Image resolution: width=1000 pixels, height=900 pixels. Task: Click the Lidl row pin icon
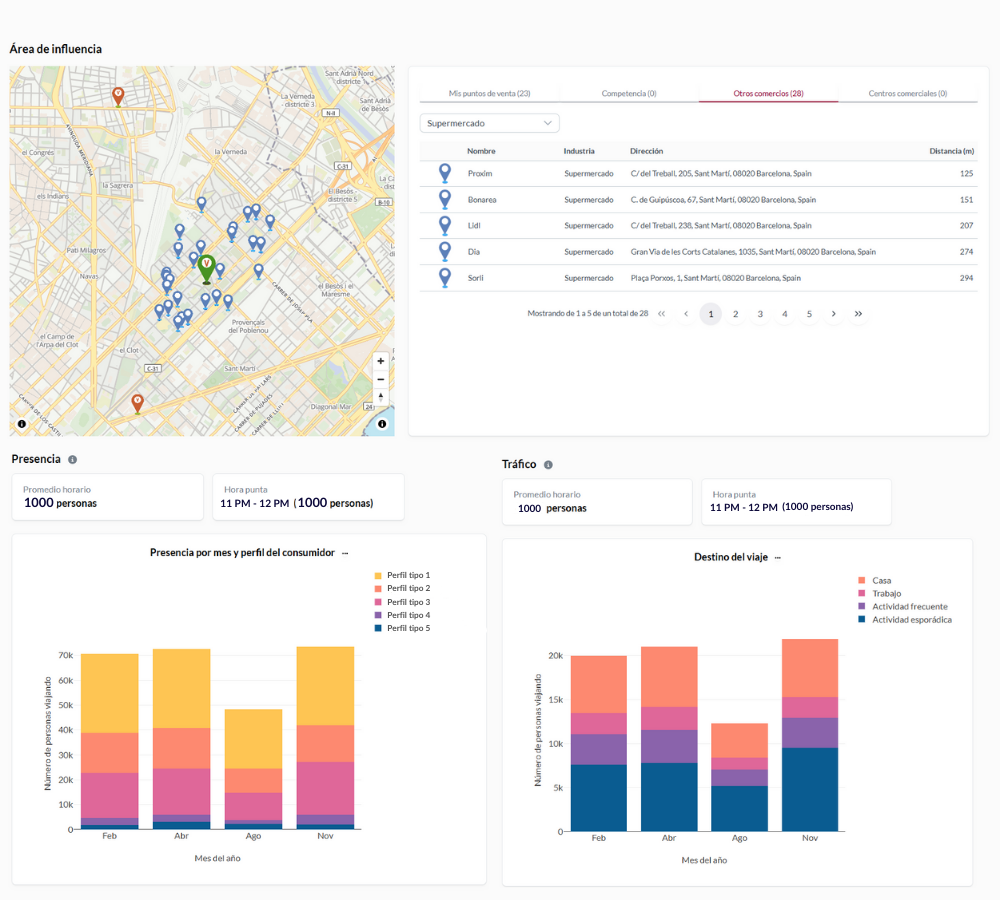tap(445, 226)
